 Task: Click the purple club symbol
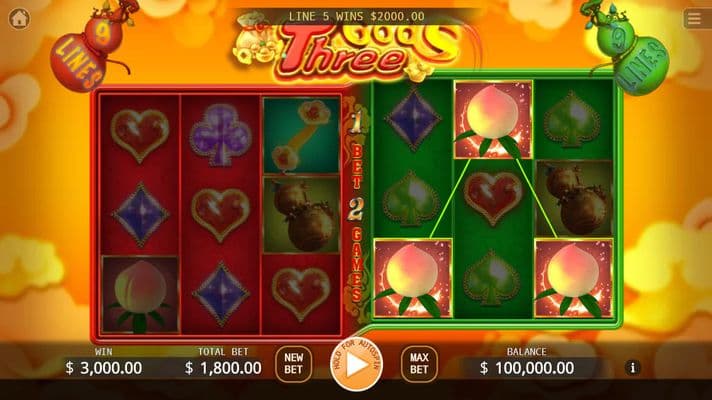coord(221,135)
